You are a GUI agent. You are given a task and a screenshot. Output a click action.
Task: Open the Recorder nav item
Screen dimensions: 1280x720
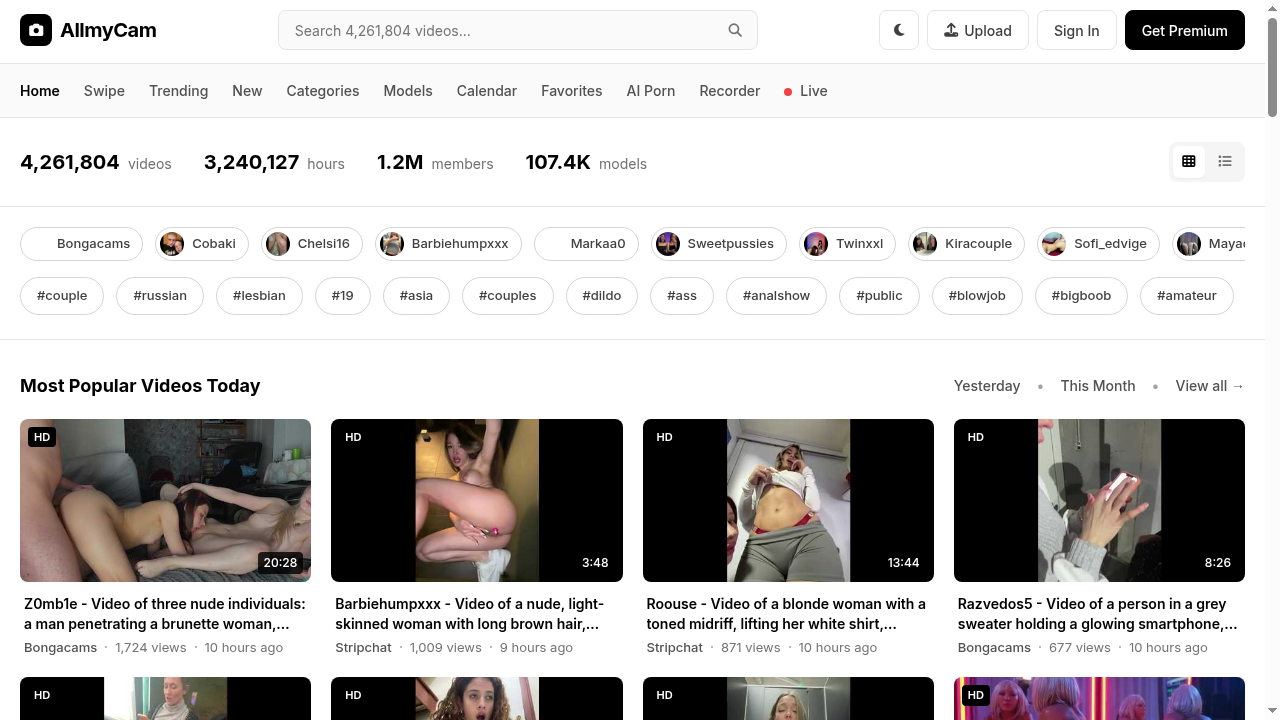point(729,91)
